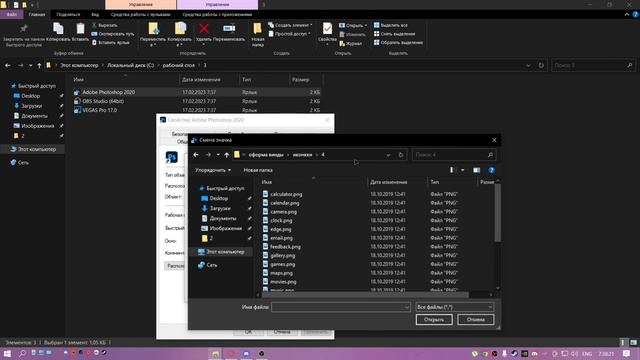Click the search field in Change Icon dialog

[453, 155]
